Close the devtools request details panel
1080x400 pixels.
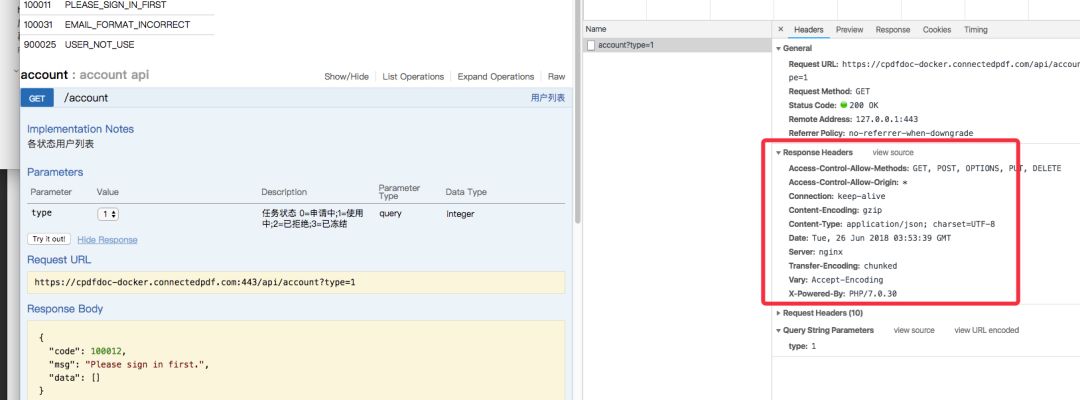(x=780, y=30)
